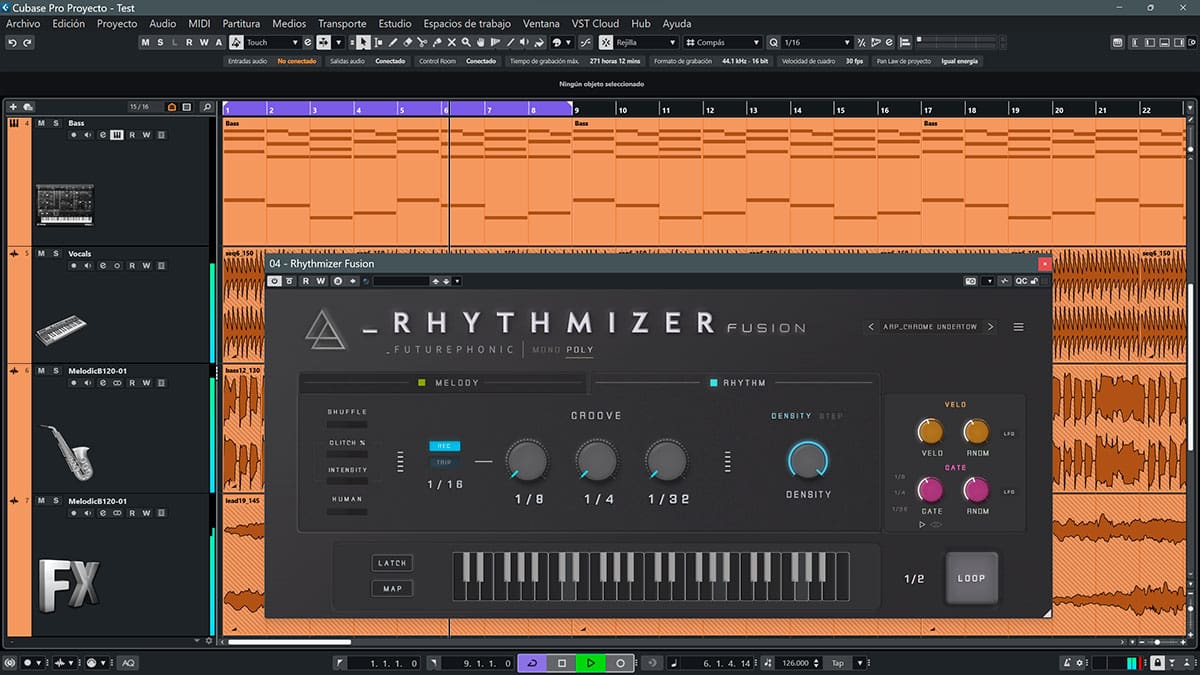This screenshot has height=675, width=1200.
Task: Open the Archivo menu
Action: 23,23
